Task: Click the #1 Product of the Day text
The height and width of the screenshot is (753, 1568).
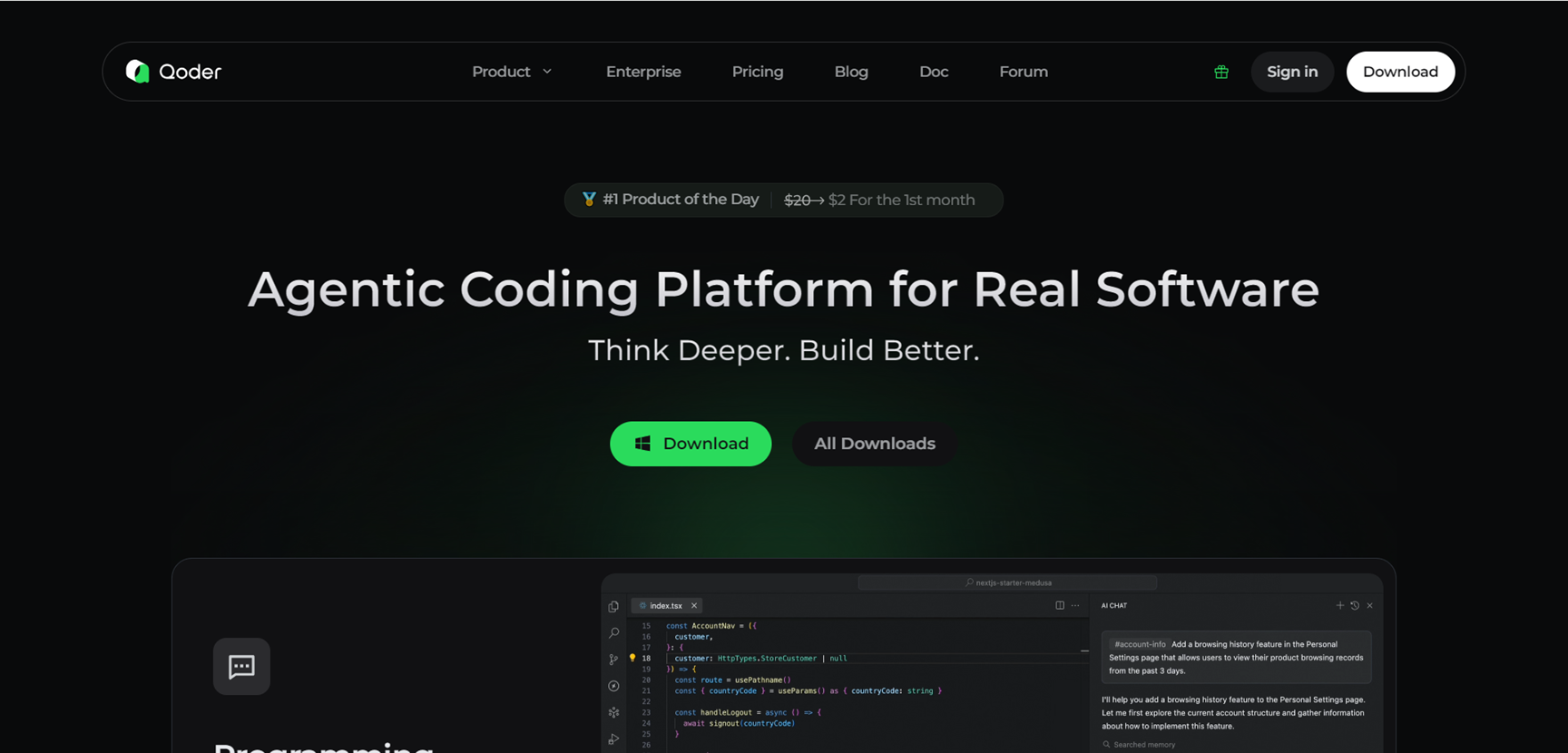Action: (681, 200)
